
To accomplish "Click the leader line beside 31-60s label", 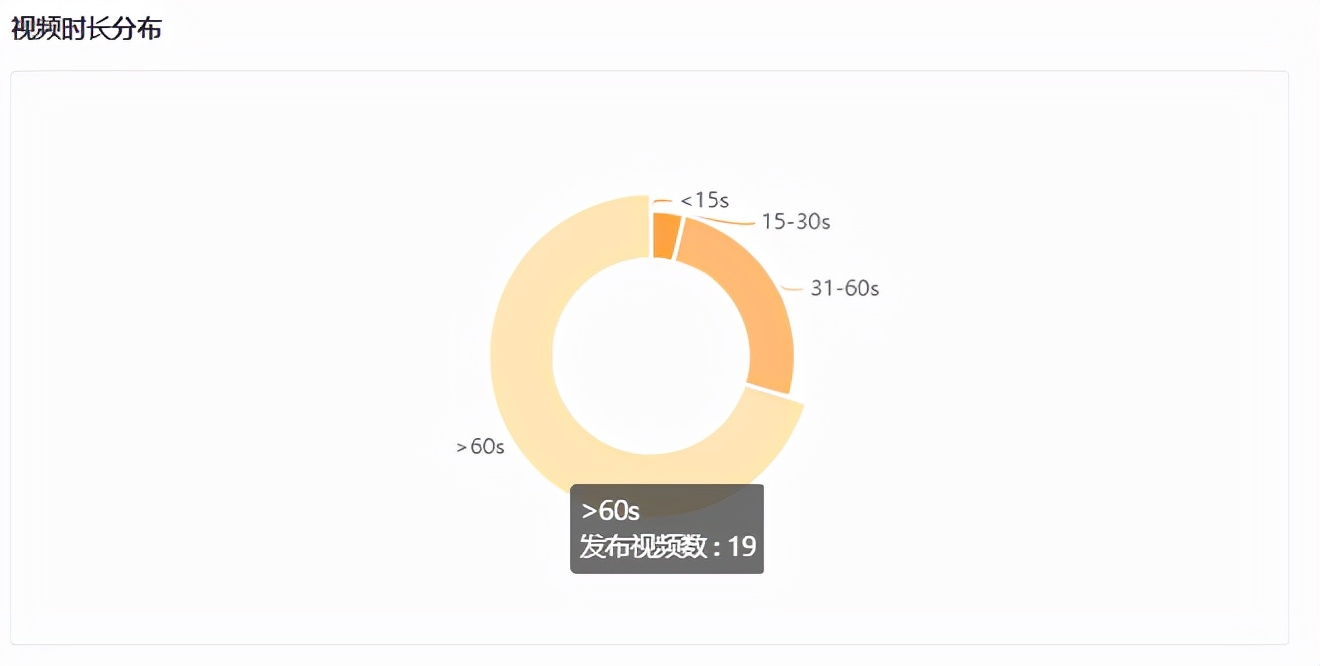I will point(793,289).
